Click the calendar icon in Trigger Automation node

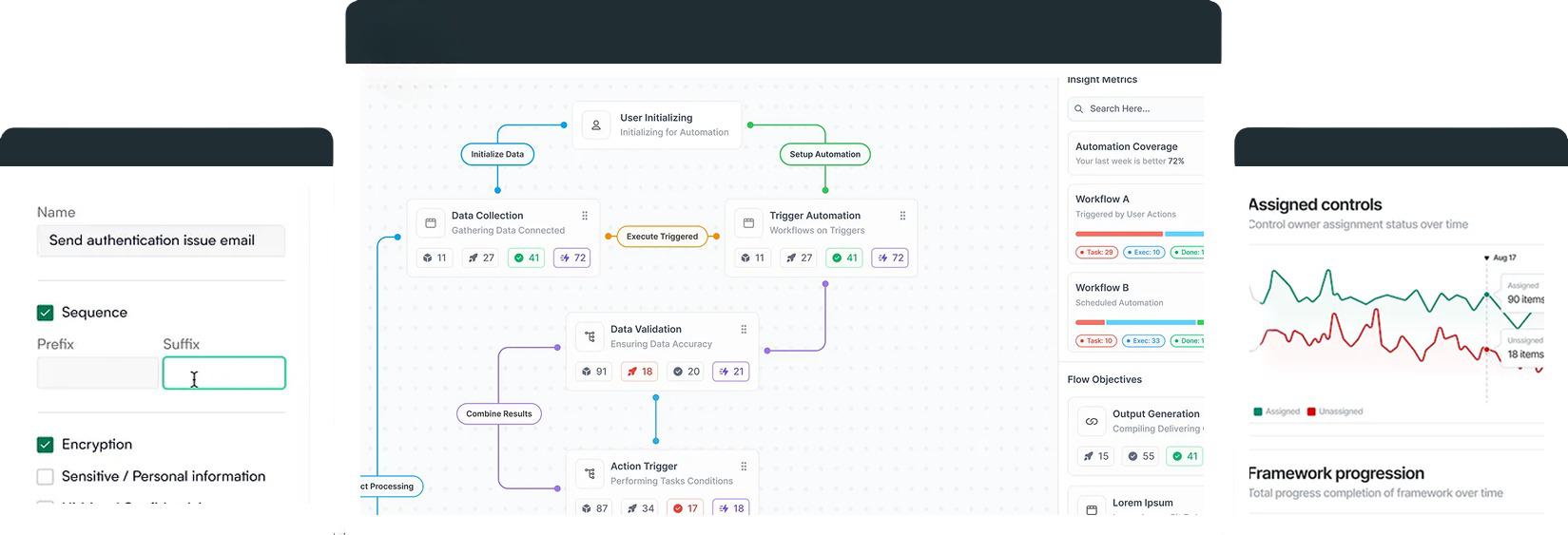click(748, 223)
